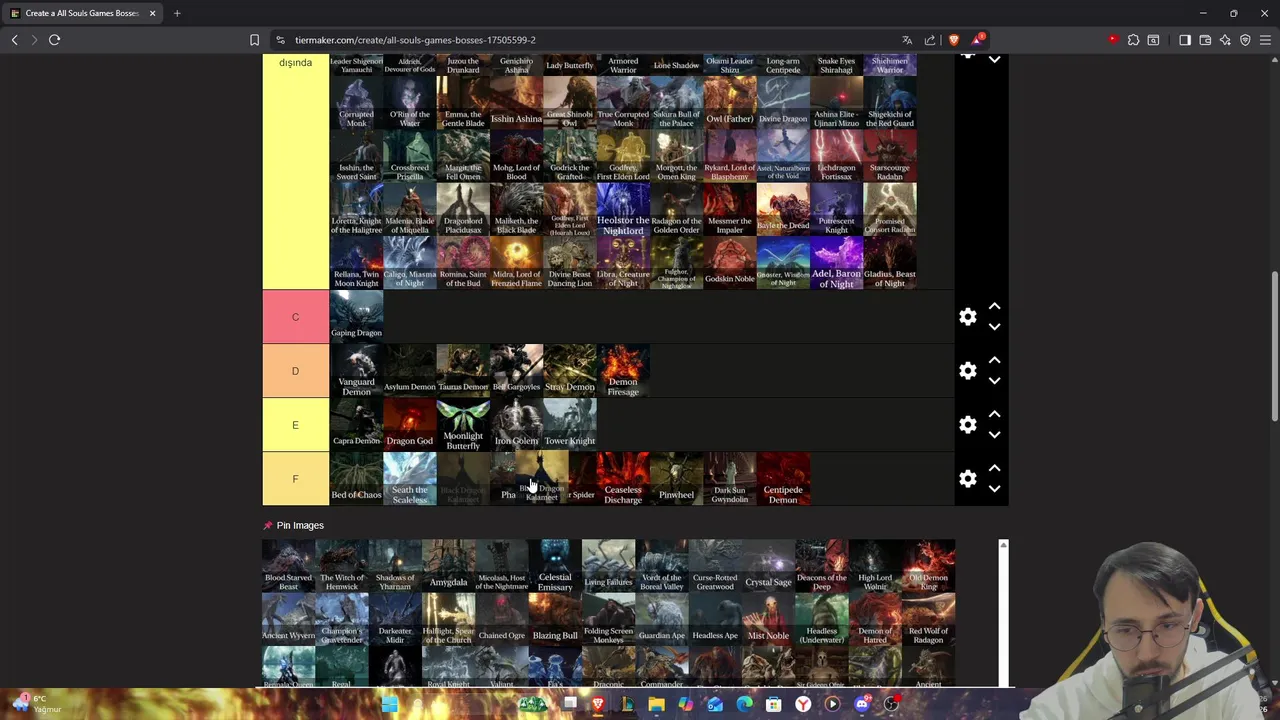Bookmark this page
Image resolution: width=1280 pixels, height=720 pixels.
(x=254, y=40)
